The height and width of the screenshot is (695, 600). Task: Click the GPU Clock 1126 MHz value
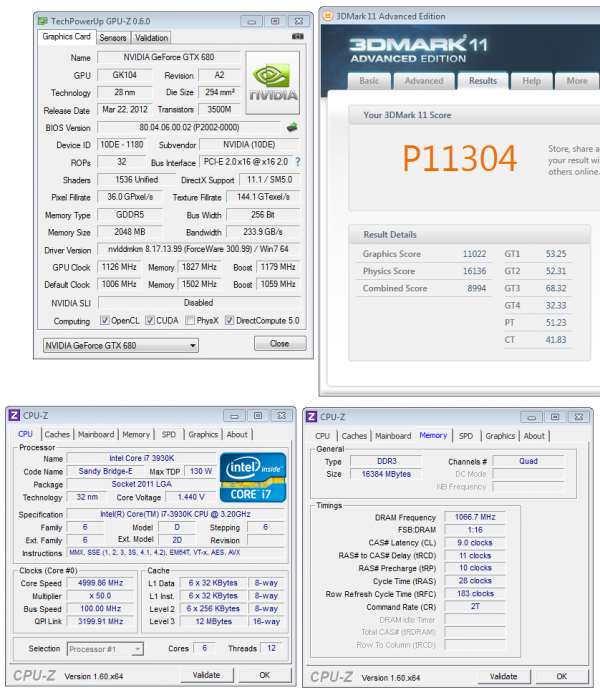click(119, 267)
